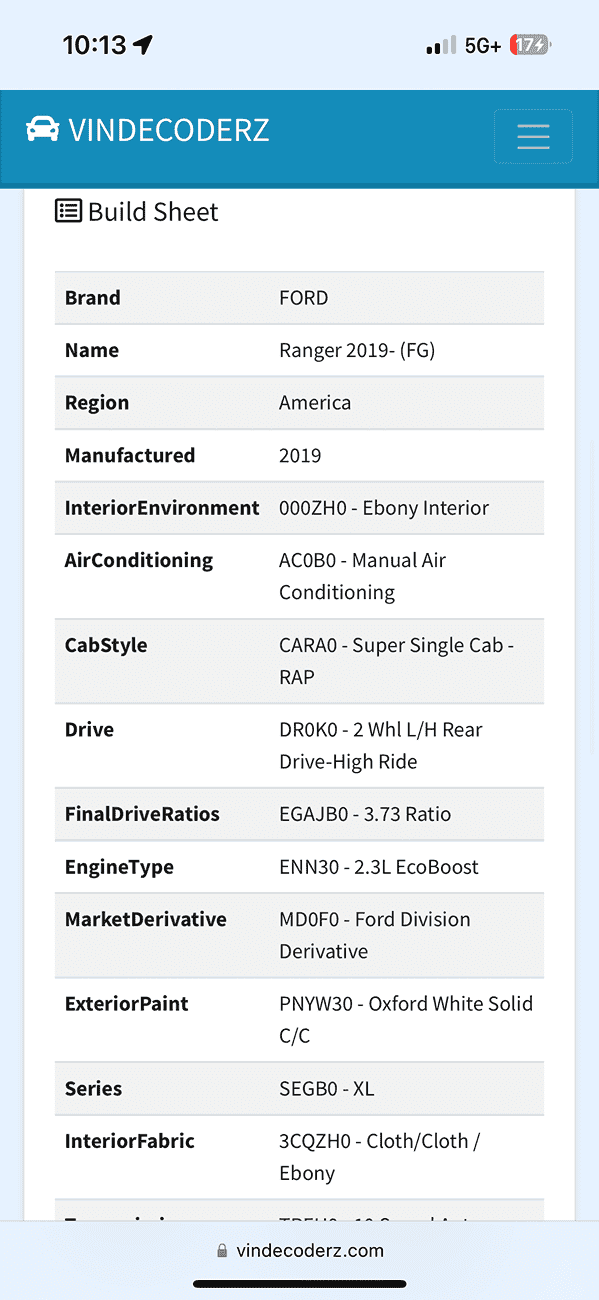Tap the cellular signal bars icon
The image size is (599, 1300).
pyautogui.click(x=440, y=46)
